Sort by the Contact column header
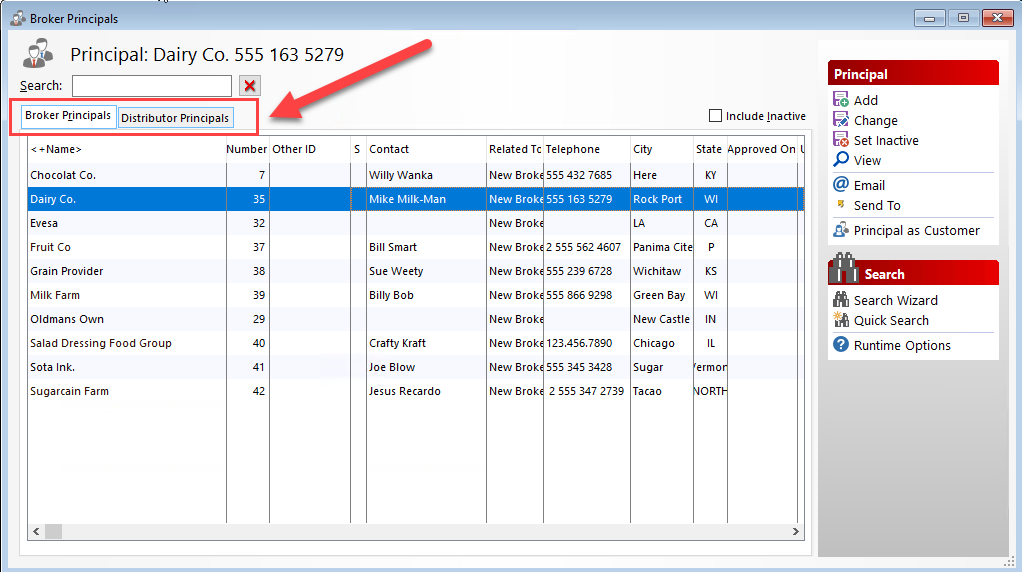The height and width of the screenshot is (572, 1022). tap(426, 149)
